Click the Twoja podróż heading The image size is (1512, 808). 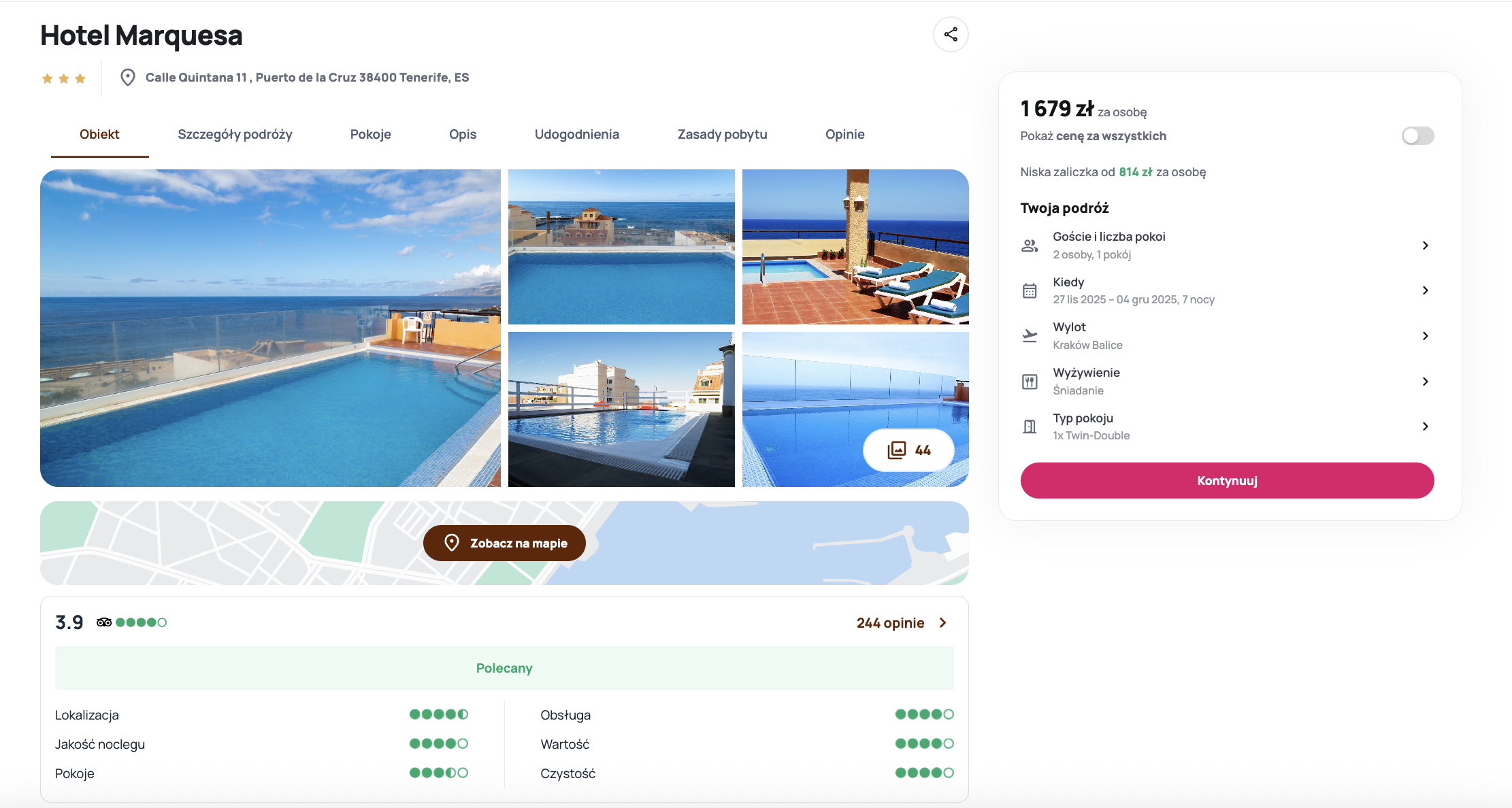click(x=1064, y=208)
